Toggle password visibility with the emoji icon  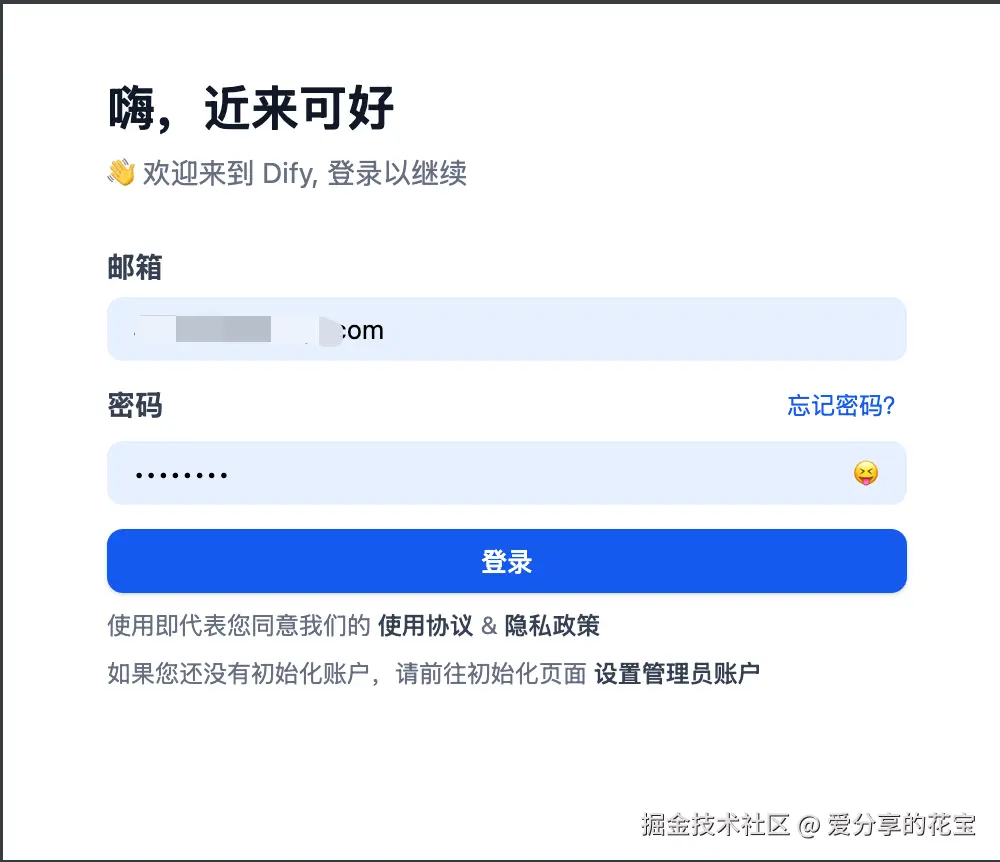tap(865, 473)
